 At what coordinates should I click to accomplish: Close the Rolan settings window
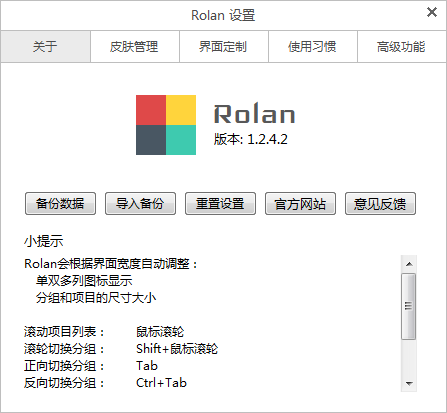click(432, 12)
